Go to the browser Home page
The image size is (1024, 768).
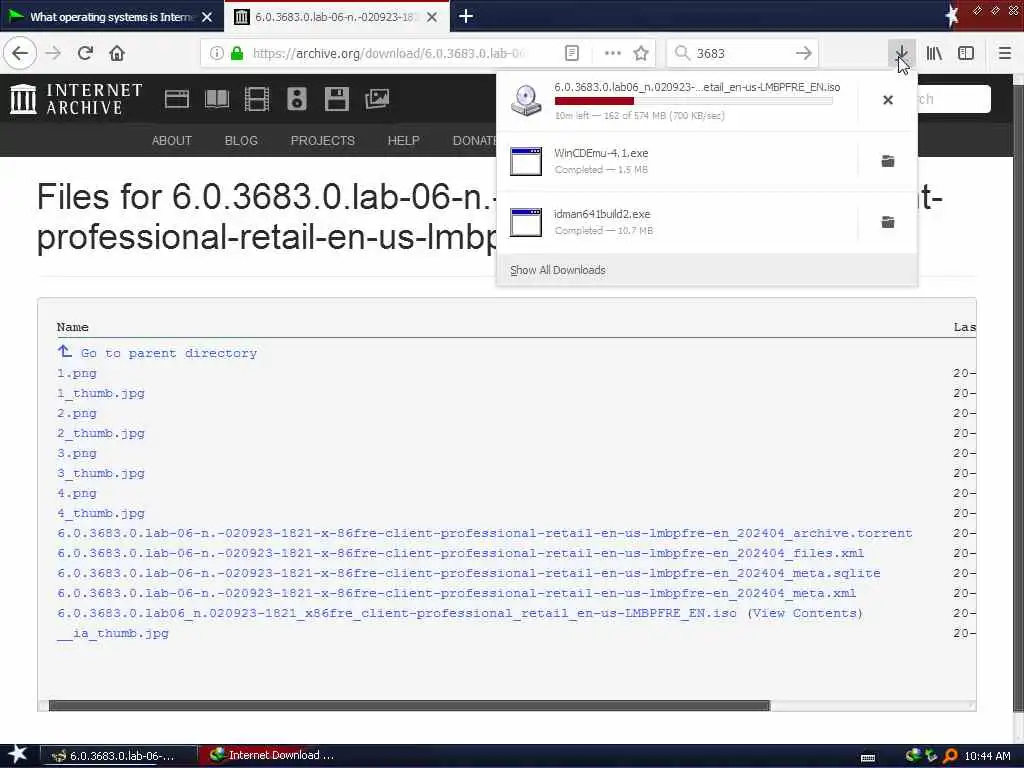117,53
